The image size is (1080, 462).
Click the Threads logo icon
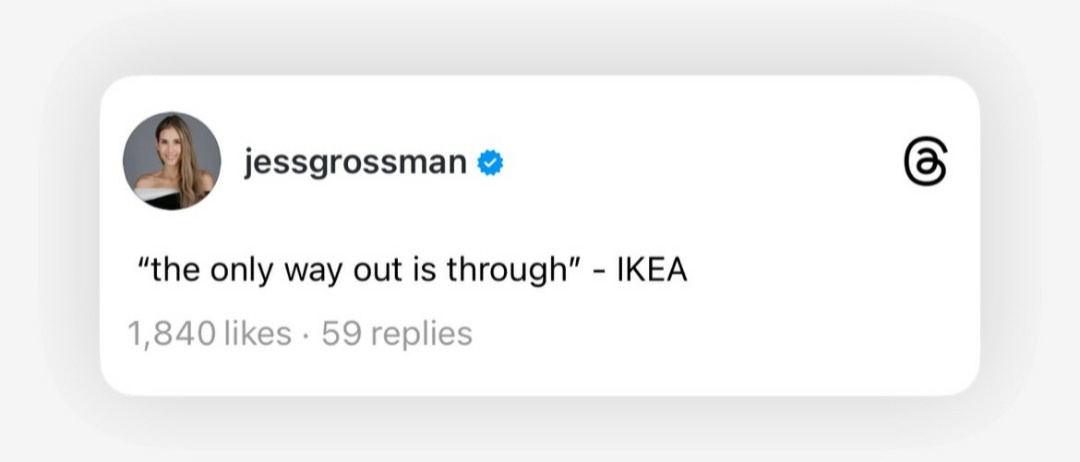(x=924, y=163)
